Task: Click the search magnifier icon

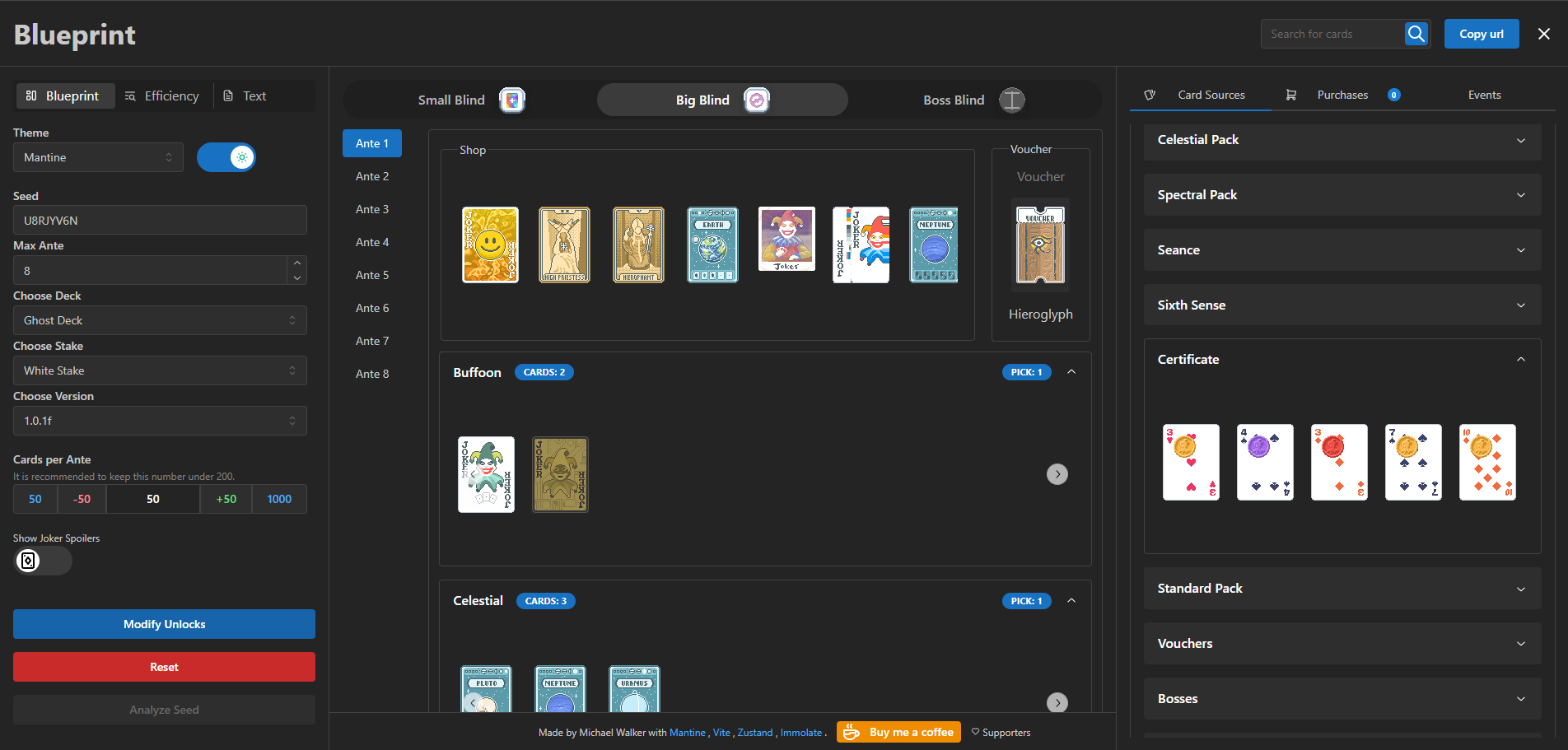Action: [1416, 34]
